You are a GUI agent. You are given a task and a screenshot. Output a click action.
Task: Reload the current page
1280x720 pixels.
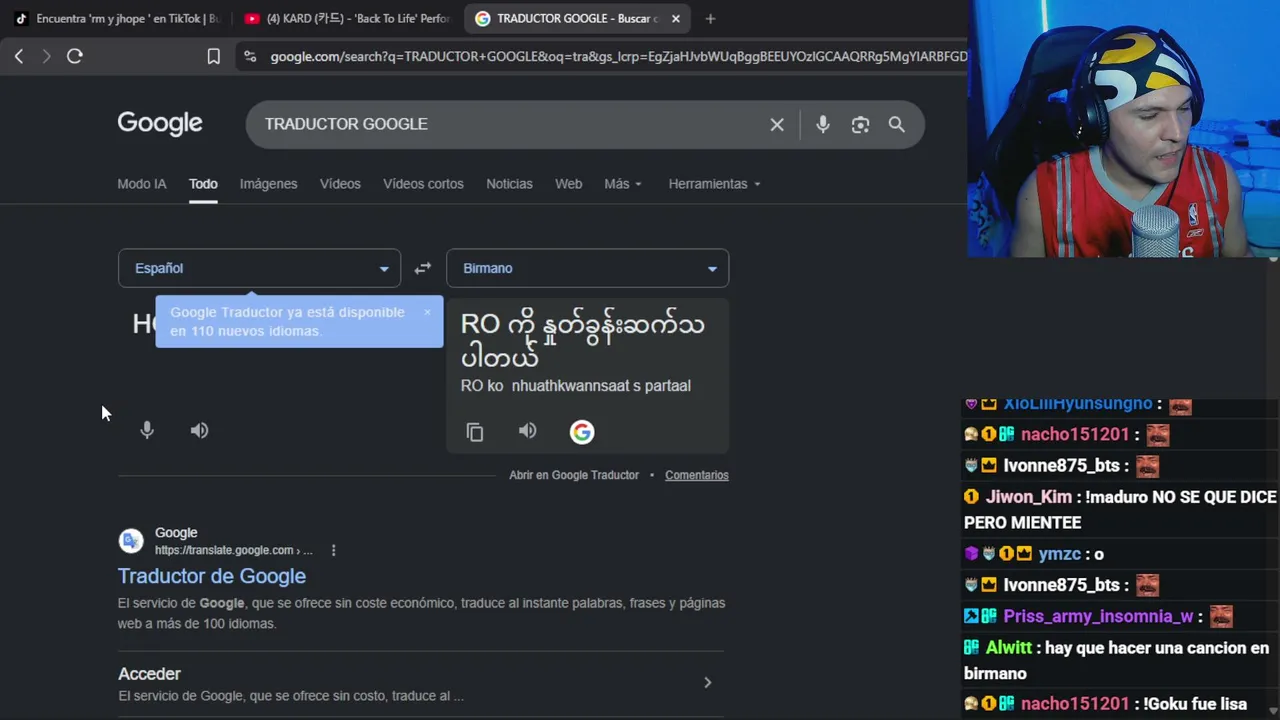(x=75, y=57)
